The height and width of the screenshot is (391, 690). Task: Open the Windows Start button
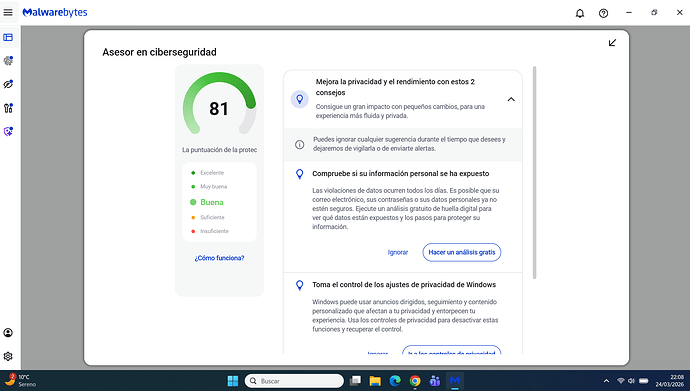(233, 381)
